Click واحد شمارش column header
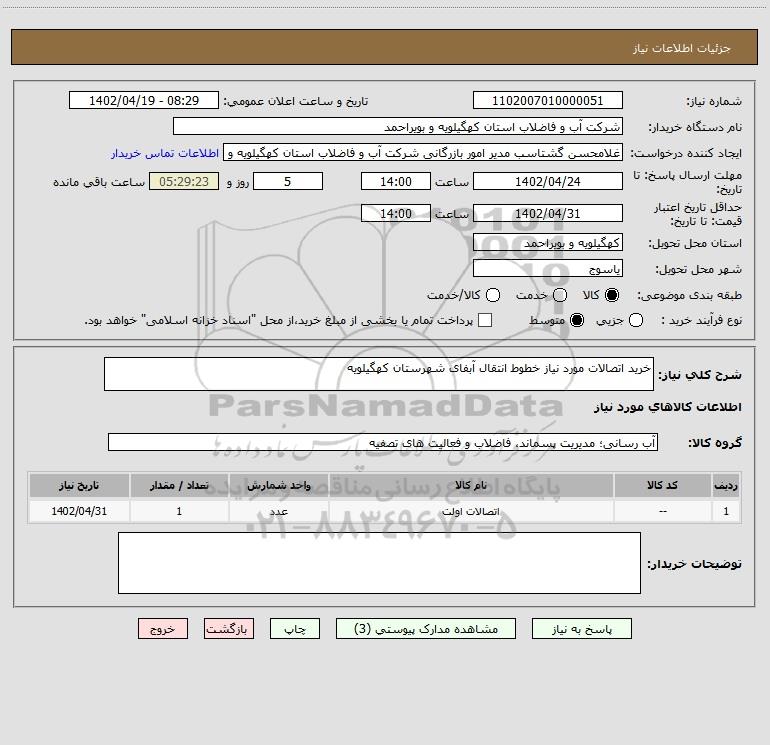 click(278, 485)
